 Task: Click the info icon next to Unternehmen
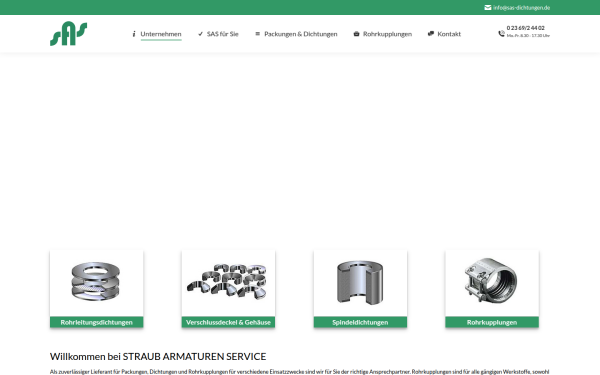click(x=134, y=34)
